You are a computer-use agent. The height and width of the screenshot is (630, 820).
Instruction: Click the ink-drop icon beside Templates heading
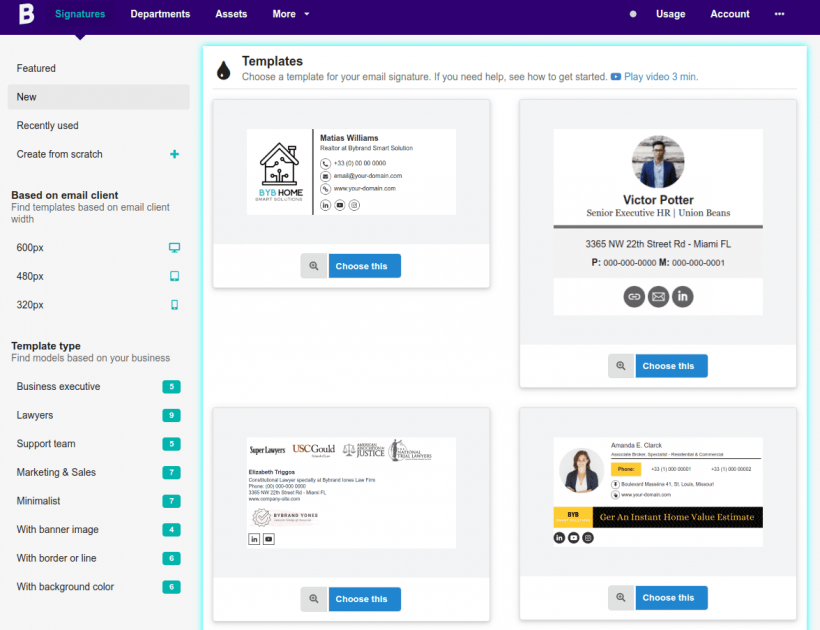pyautogui.click(x=223, y=68)
